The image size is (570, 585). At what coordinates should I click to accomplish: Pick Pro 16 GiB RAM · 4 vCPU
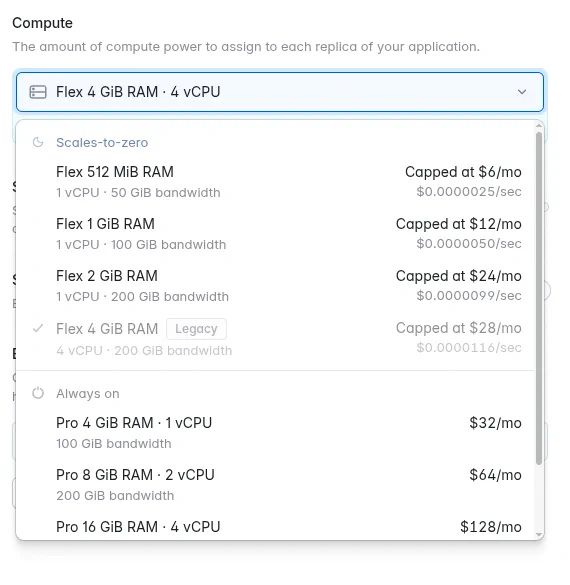(x=276, y=527)
